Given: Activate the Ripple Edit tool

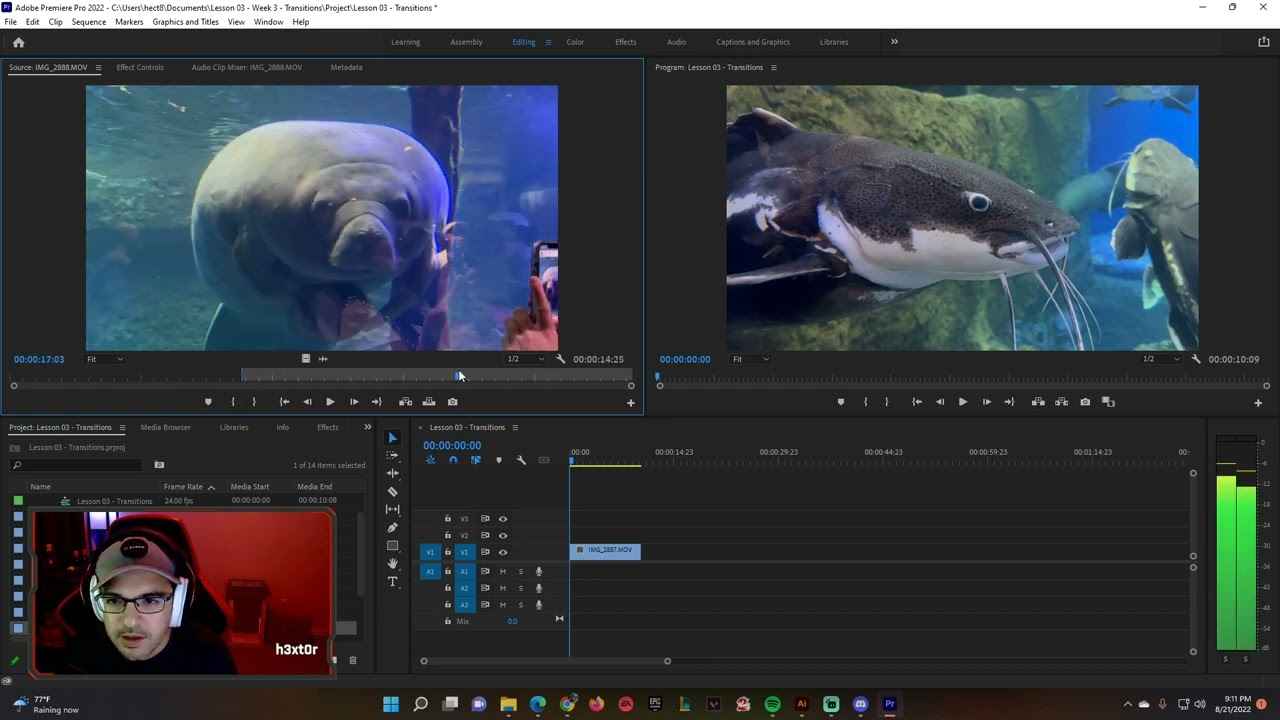Looking at the screenshot, I should (x=392, y=473).
